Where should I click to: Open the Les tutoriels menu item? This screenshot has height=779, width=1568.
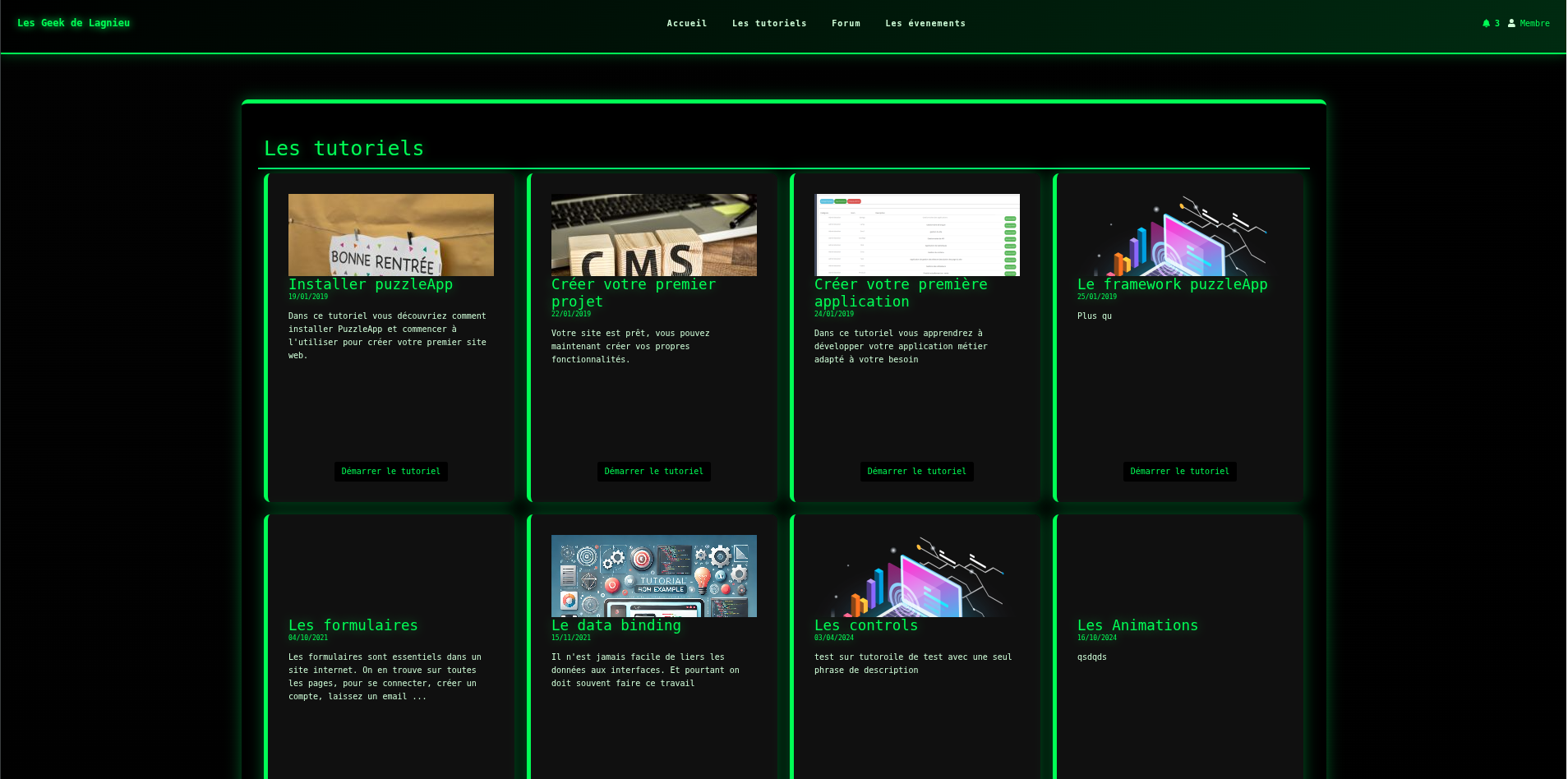pos(768,24)
